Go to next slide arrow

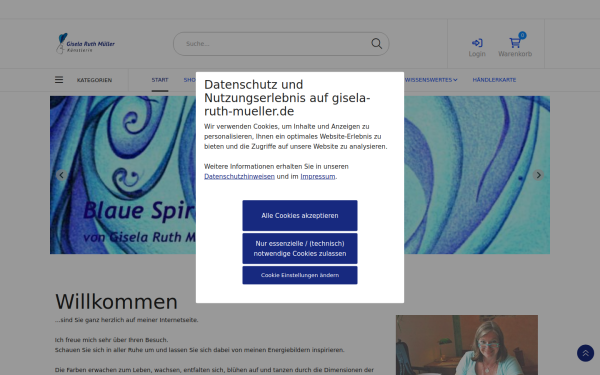point(538,175)
